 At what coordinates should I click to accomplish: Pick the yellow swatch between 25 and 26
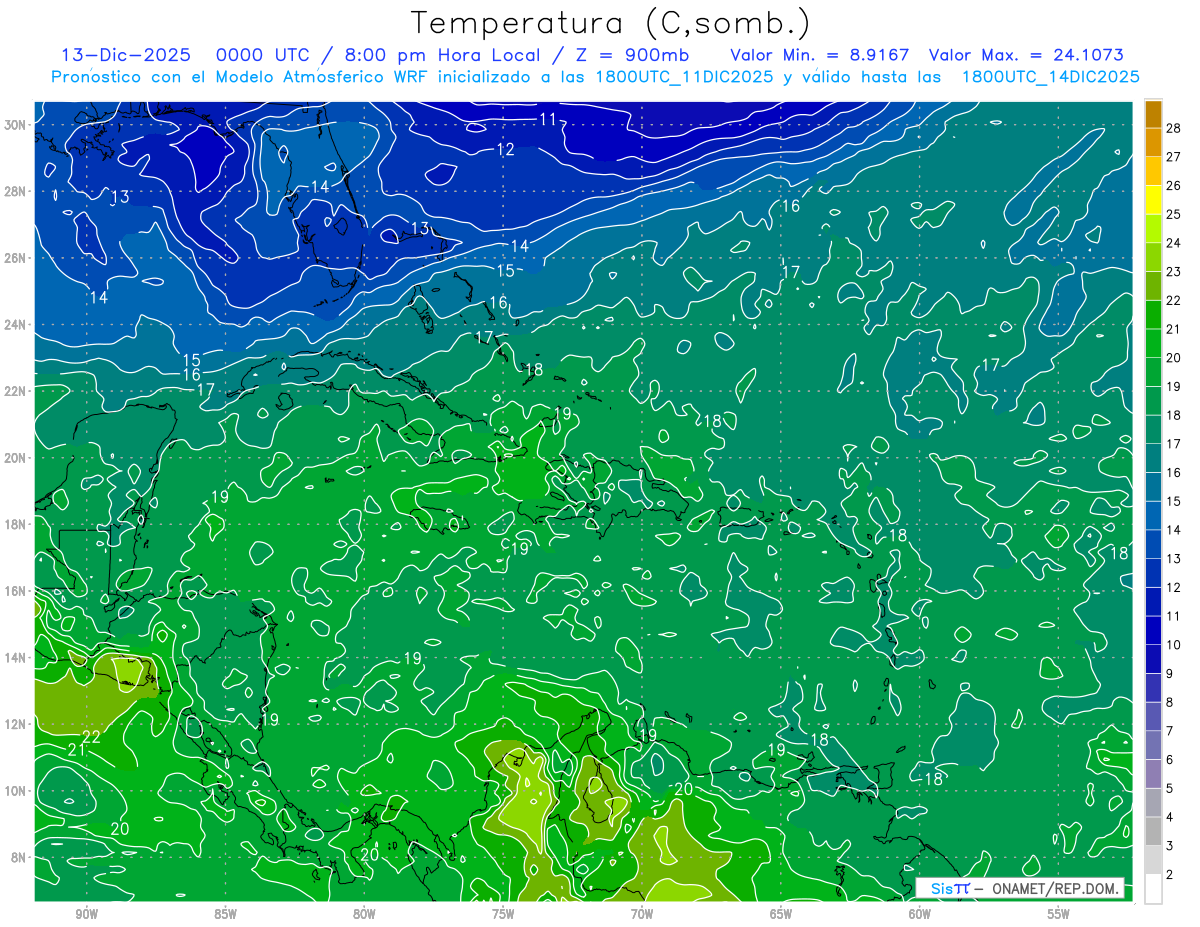click(1153, 200)
